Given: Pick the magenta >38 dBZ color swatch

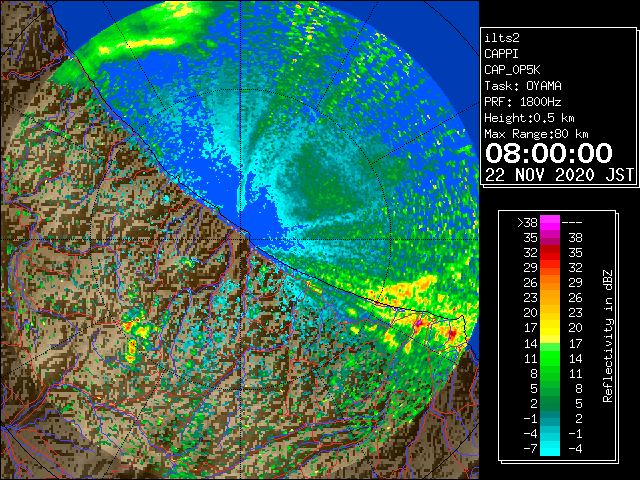Looking at the screenshot, I should pos(550,222).
